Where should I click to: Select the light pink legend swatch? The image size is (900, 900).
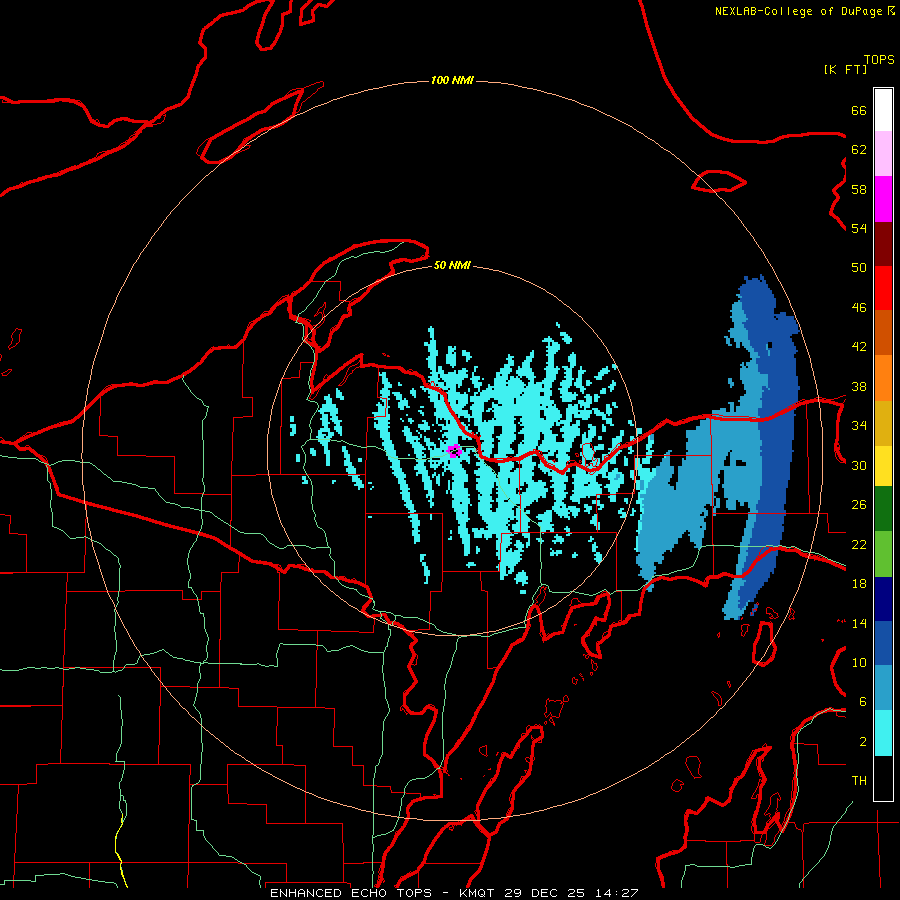click(x=883, y=154)
